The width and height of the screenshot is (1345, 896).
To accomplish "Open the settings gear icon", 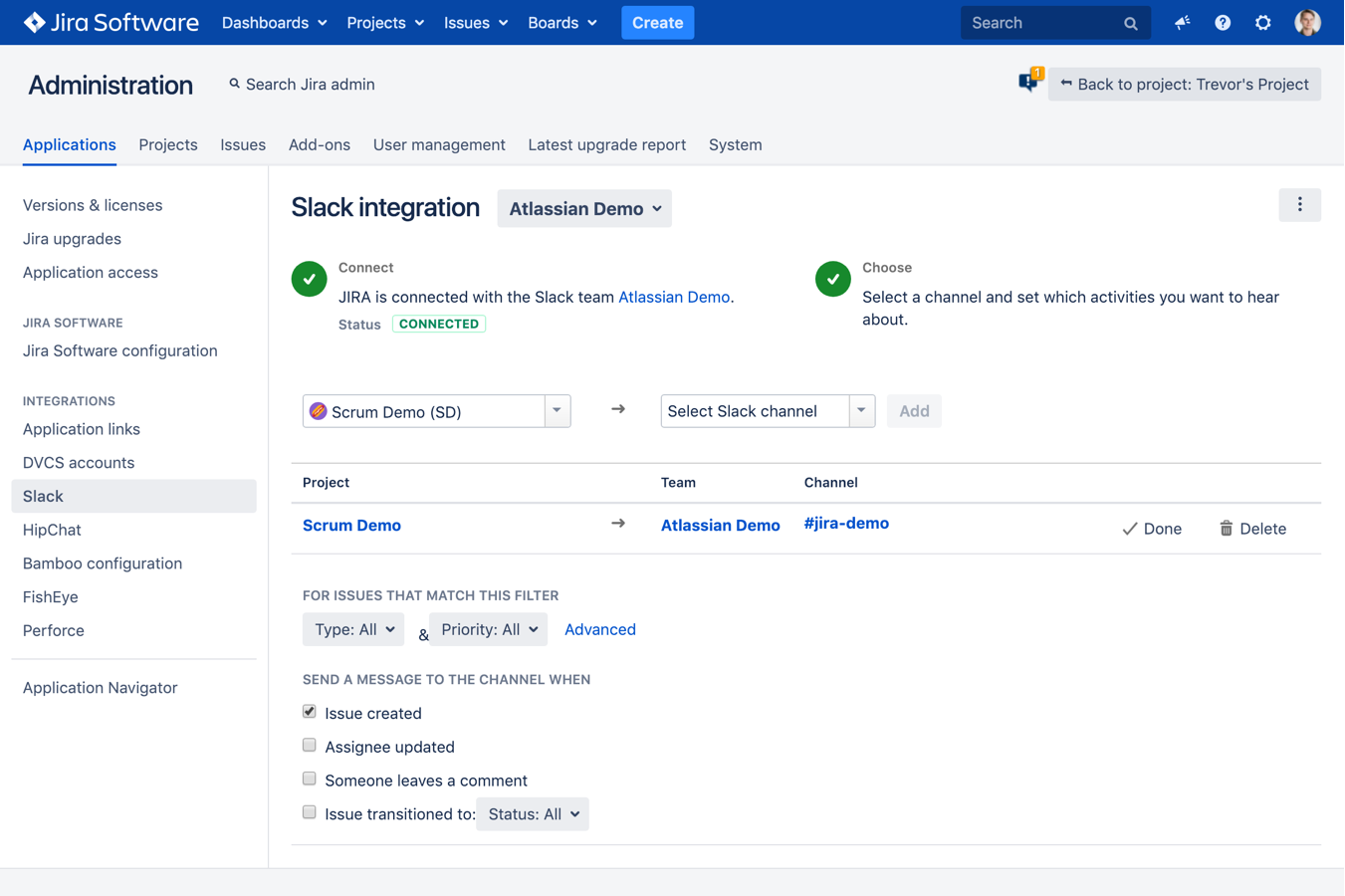I will pyautogui.click(x=1262, y=23).
